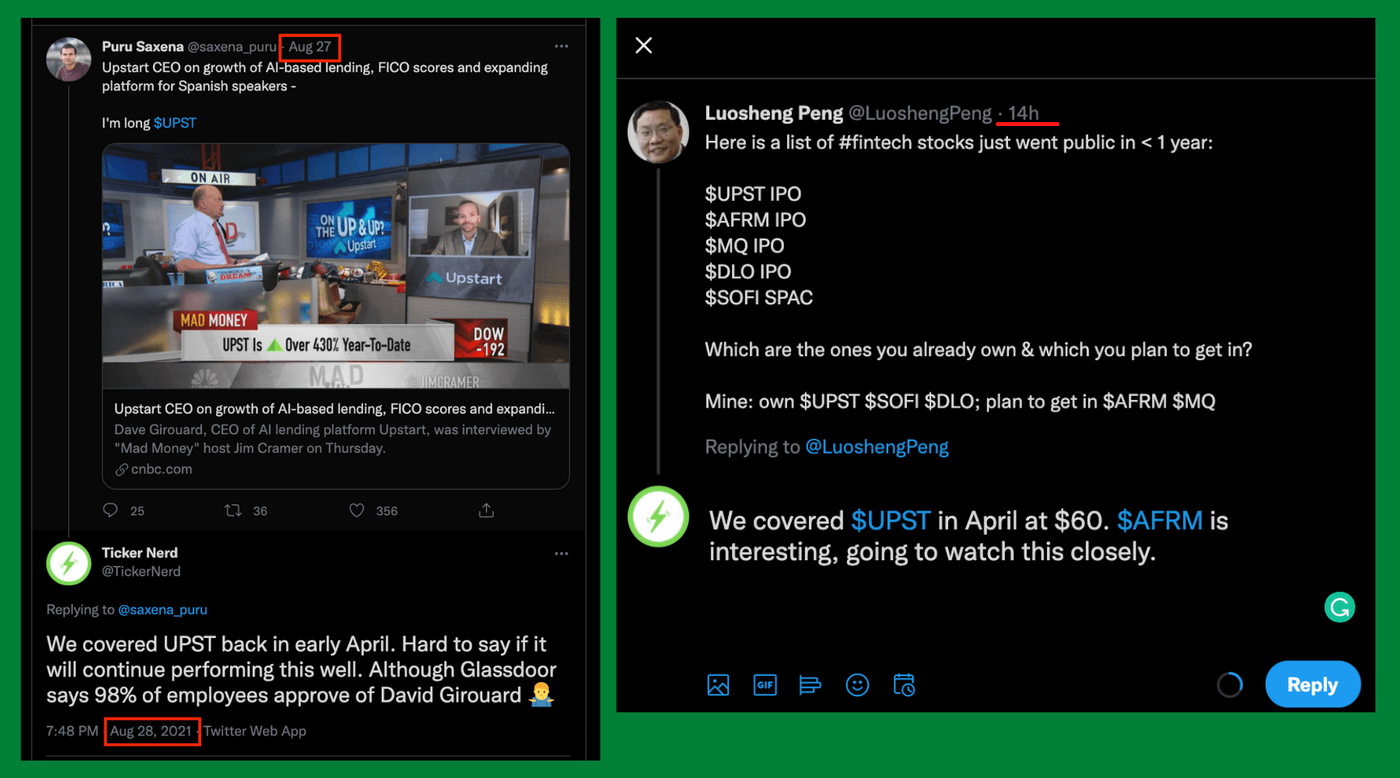Share Puru Saxena's tweet via share icon

486,510
